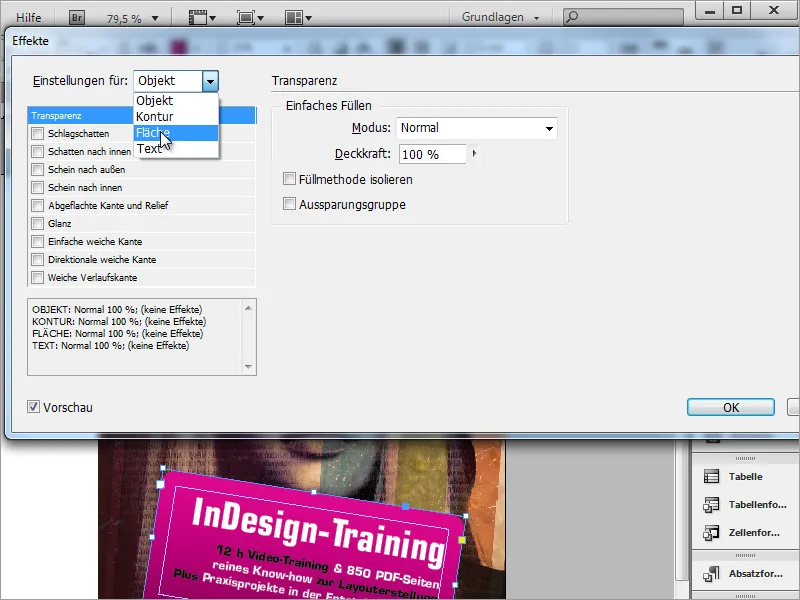Click the Schein nach außen label
The width and height of the screenshot is (800, 600).
click(87, 169)
